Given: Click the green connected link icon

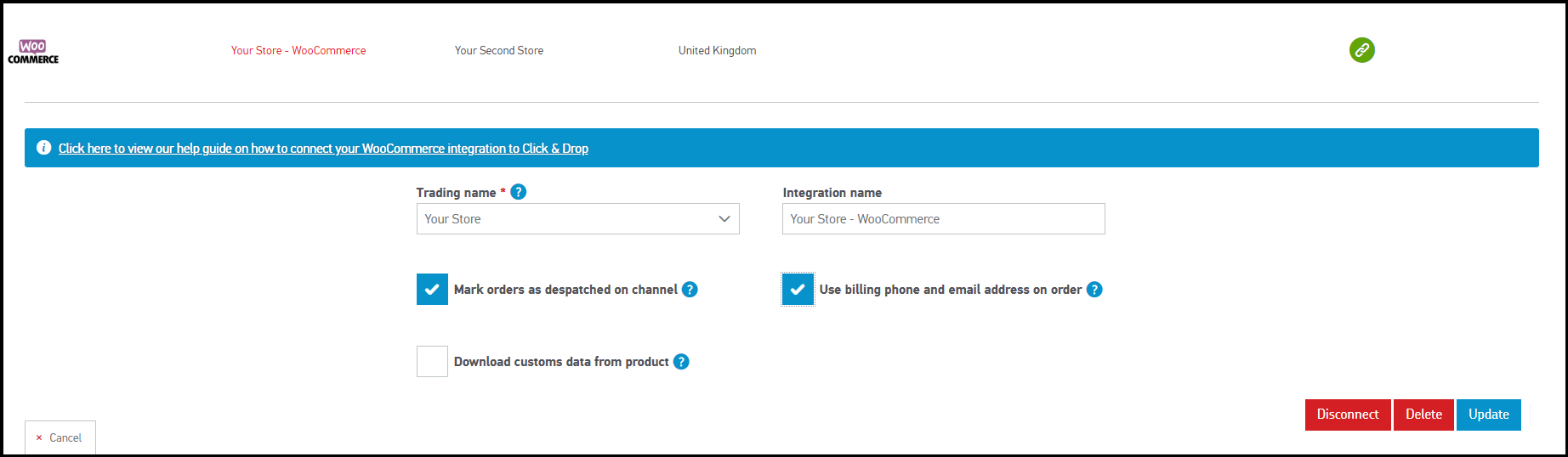Looking at the screenshot, I should (1361, 50).
